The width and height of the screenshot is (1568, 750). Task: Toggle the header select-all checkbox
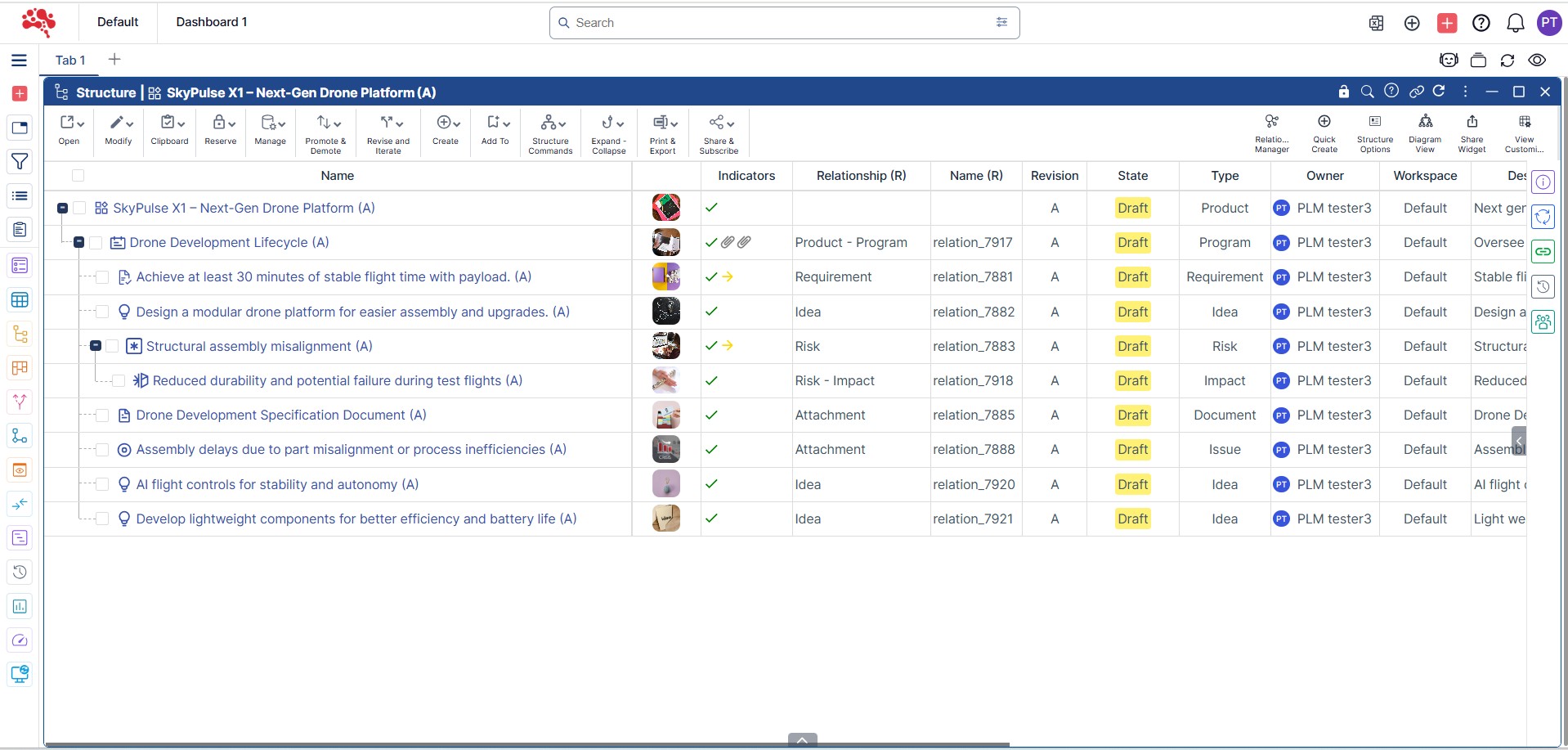coord(78,176)
